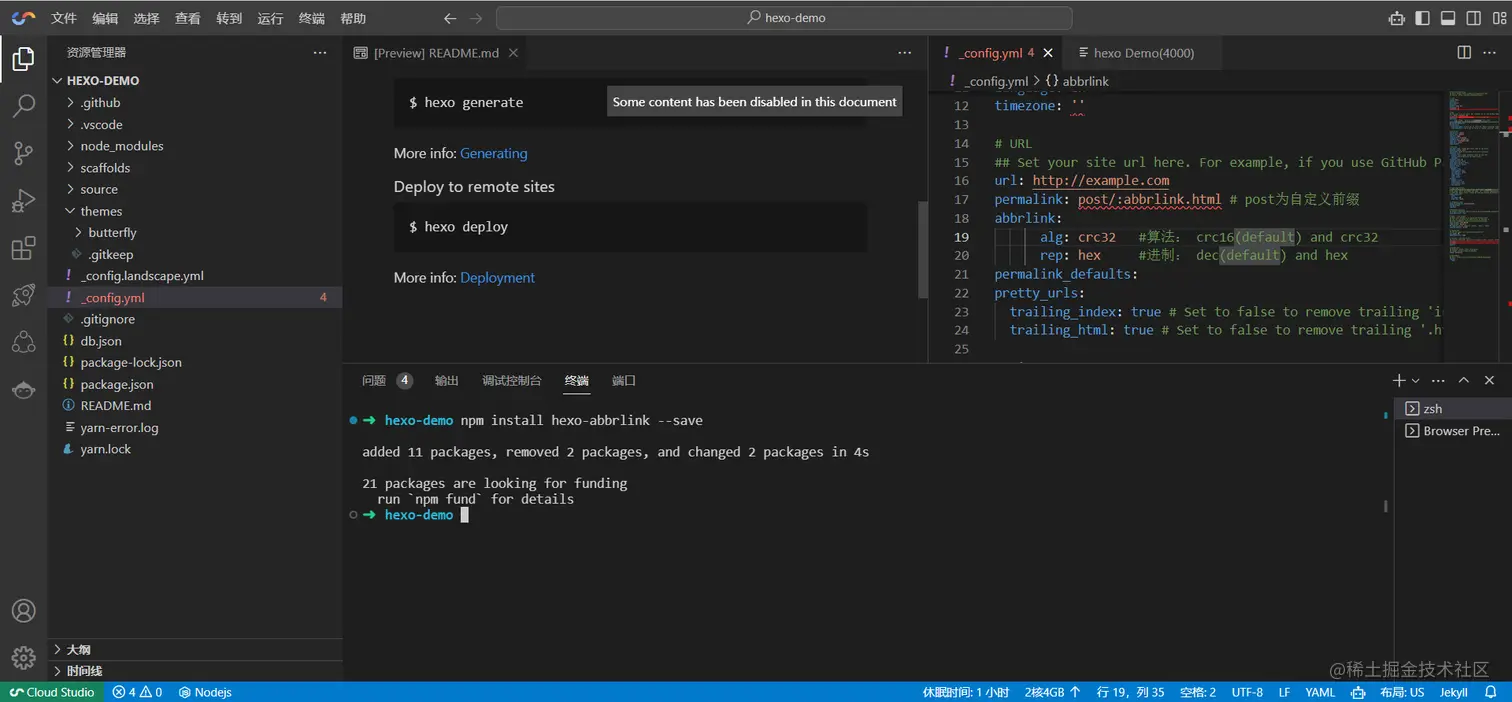Open the rocket deploy view in activity bar
Viewport: 1512px width, 702px height.
coord(23,295)
